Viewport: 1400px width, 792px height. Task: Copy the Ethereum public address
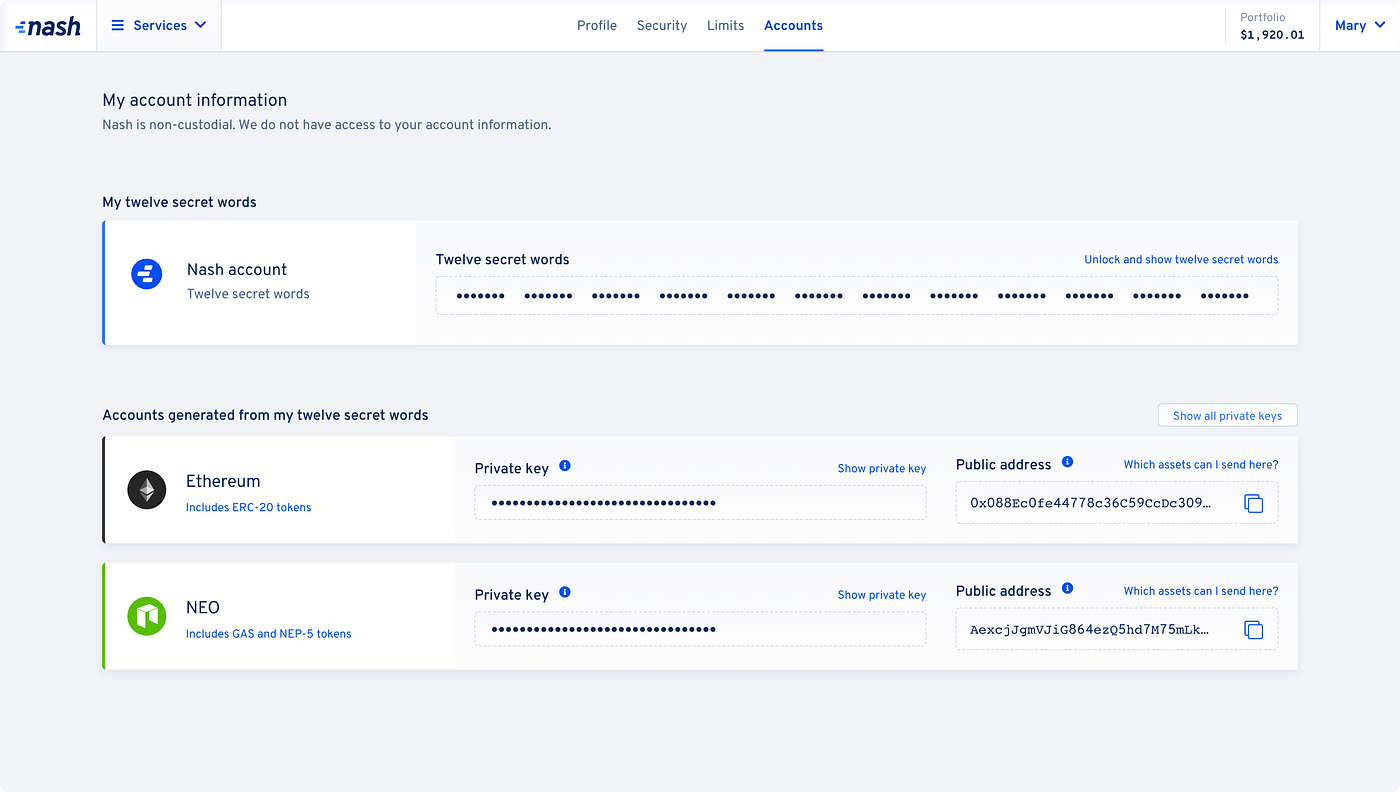pyautogui.click(x=1253, y=503)
